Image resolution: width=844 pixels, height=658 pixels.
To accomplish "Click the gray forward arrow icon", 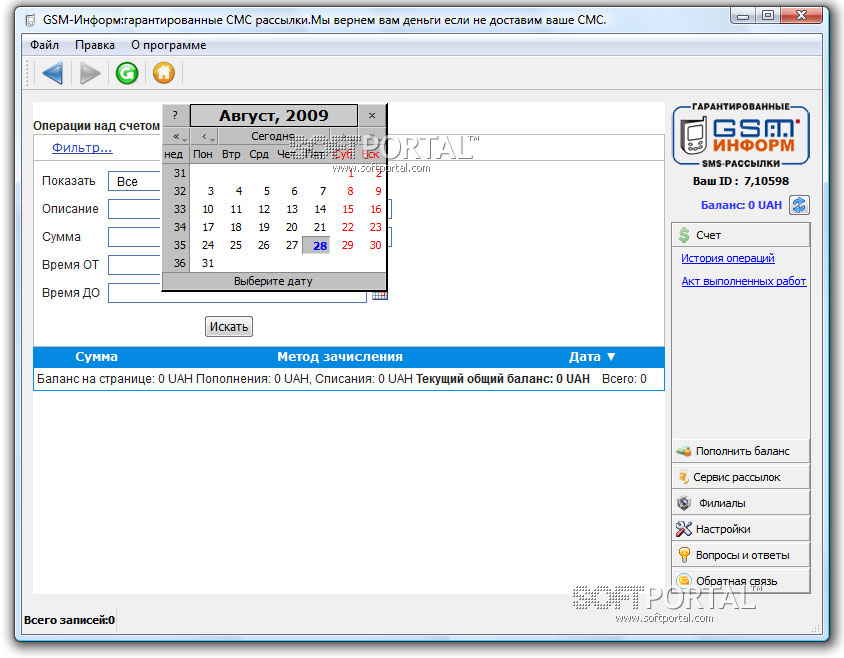I will [x=90, y=73].
